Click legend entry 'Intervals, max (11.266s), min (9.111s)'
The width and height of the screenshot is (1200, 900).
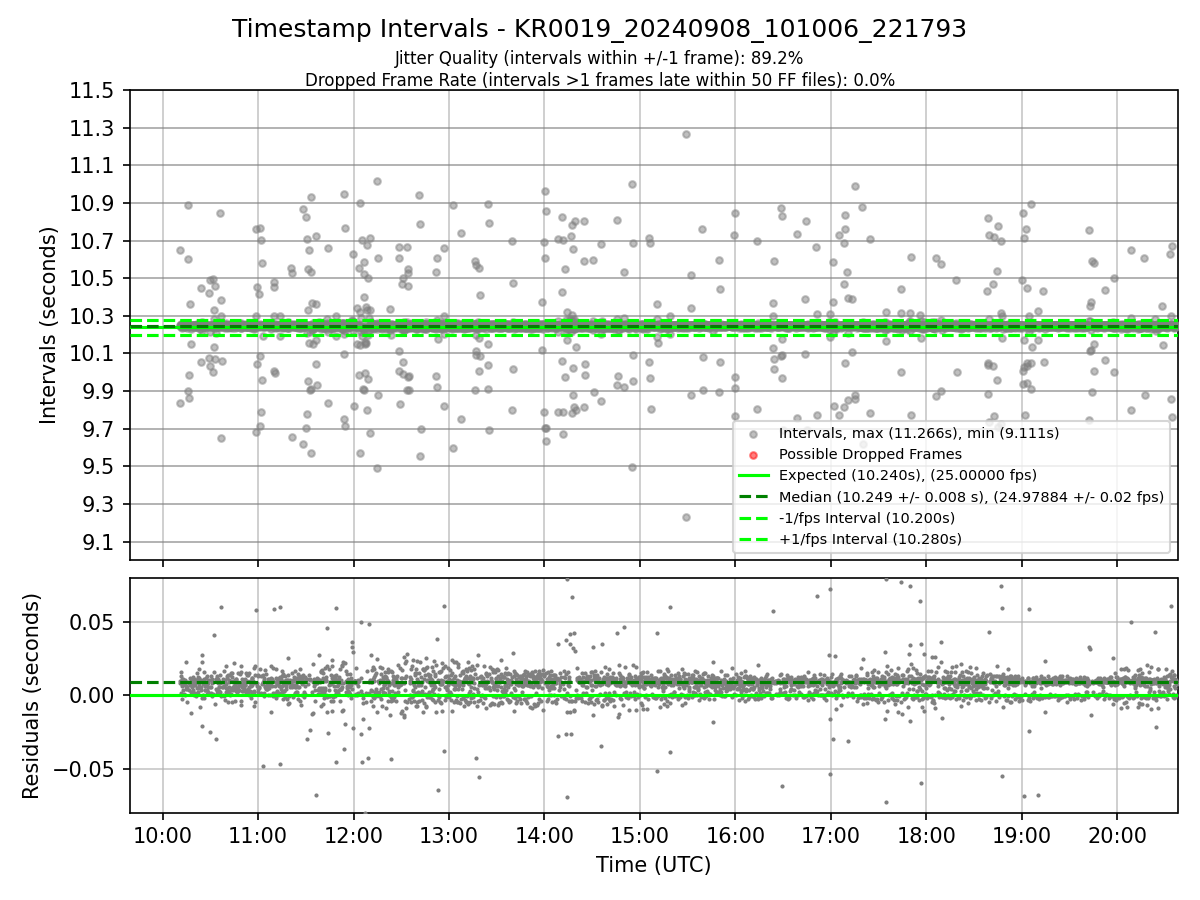click(x=918, y=433)
